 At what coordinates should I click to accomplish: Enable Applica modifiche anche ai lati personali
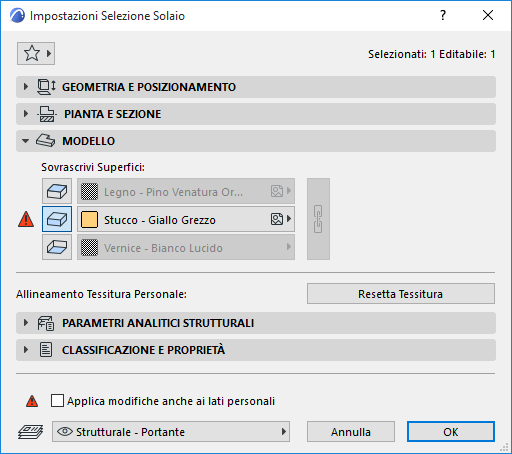click(x=57, y=401)
